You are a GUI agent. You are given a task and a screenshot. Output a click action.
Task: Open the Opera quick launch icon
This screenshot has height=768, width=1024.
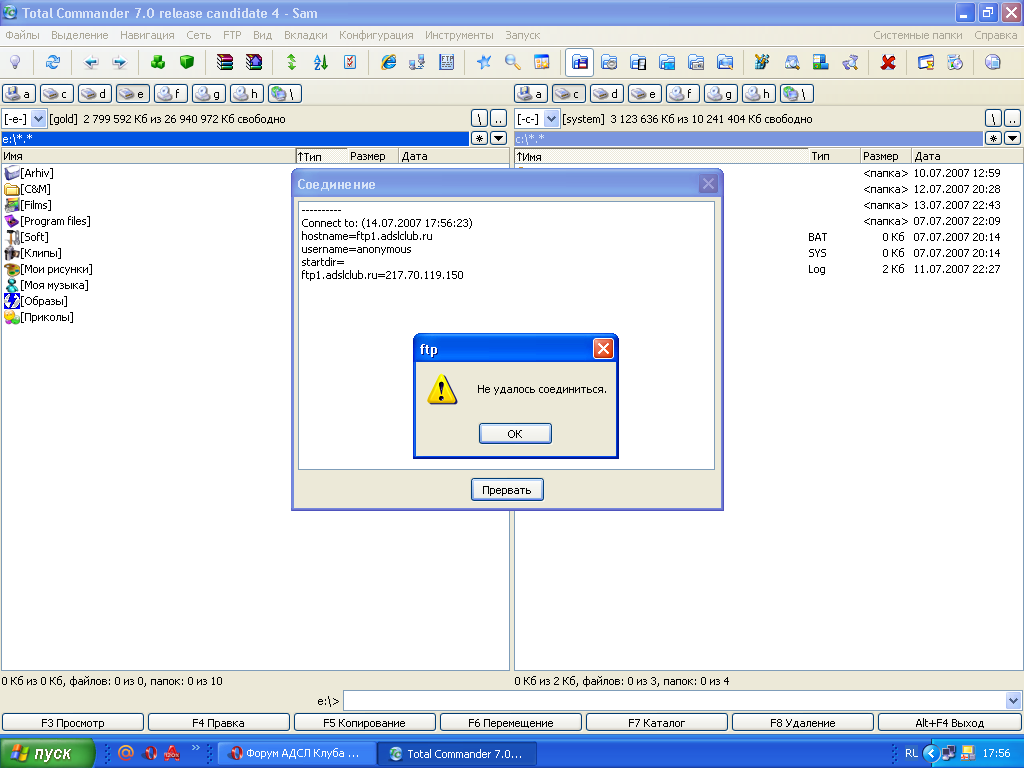point(150,753)
